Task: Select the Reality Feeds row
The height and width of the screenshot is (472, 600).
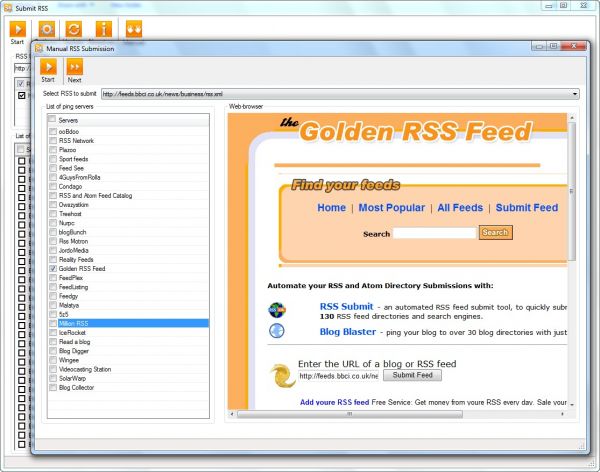Action: (129, 260)
